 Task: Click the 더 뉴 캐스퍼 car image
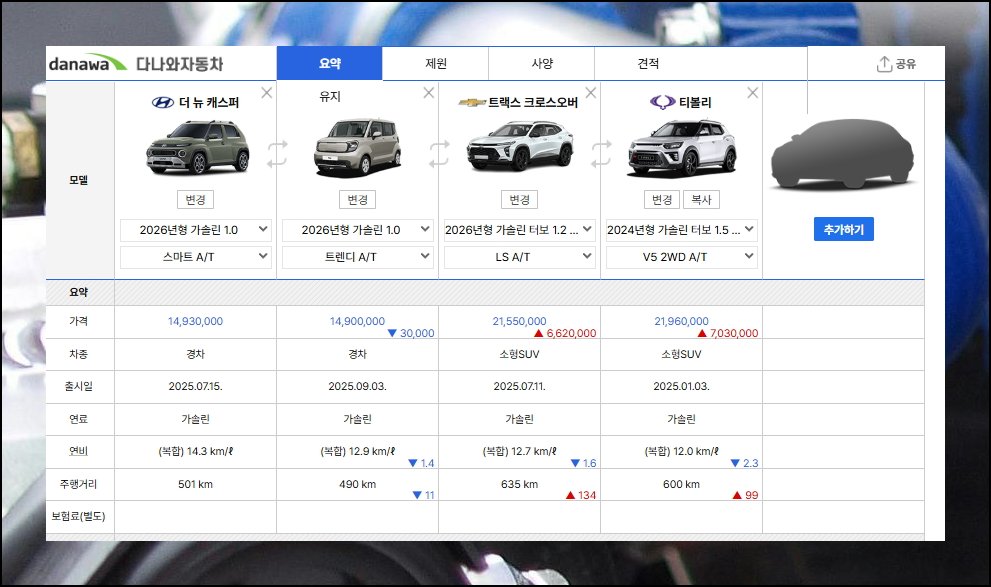point(197,147)
